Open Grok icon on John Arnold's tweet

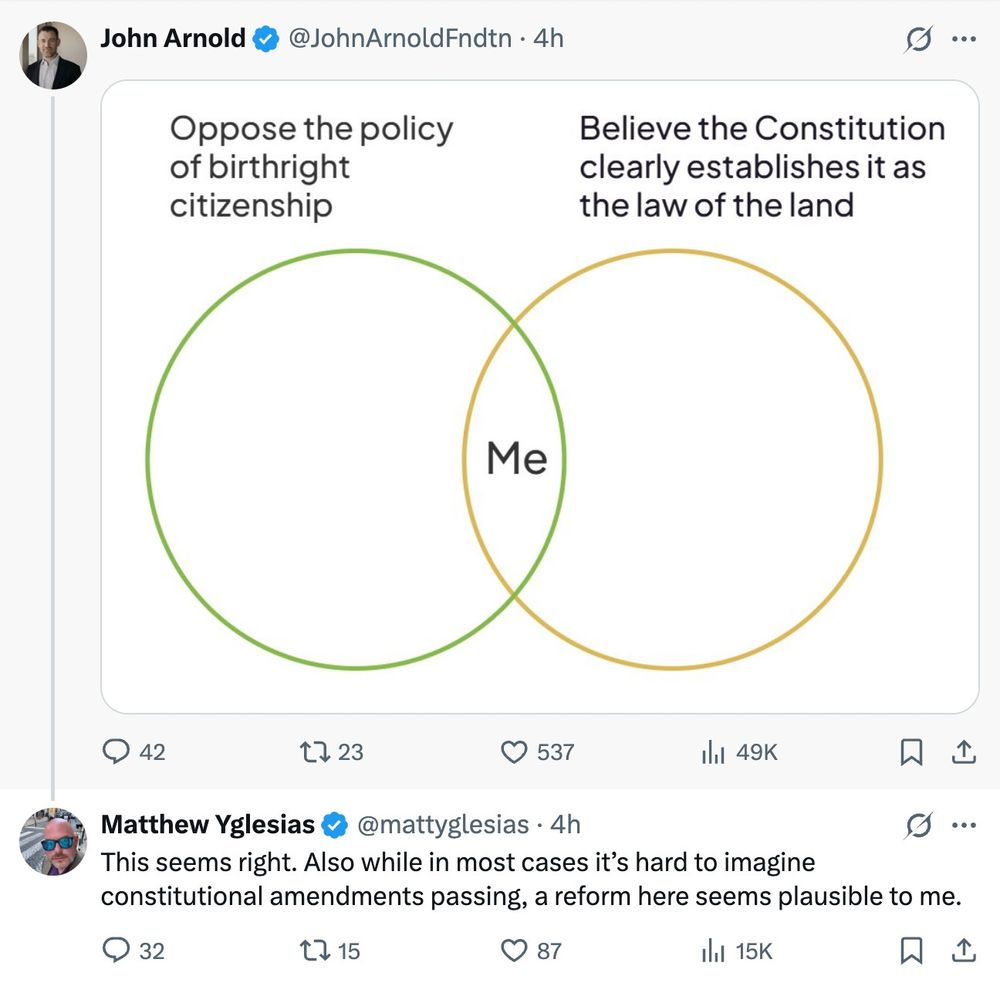point(919,39)
